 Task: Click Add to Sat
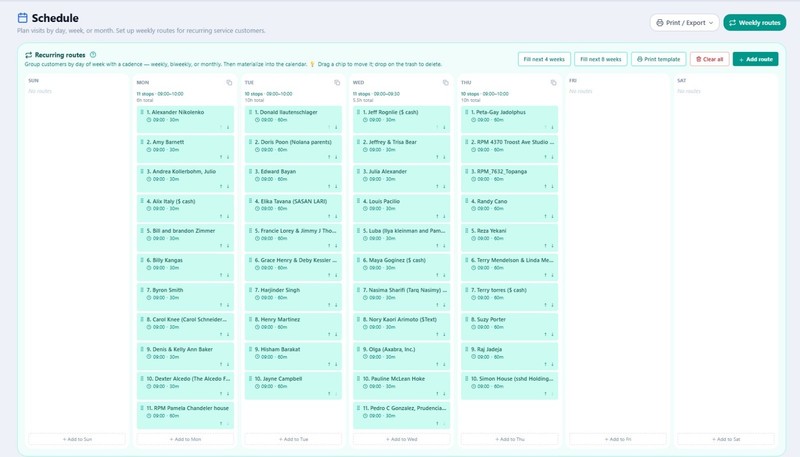pos(726,439)
